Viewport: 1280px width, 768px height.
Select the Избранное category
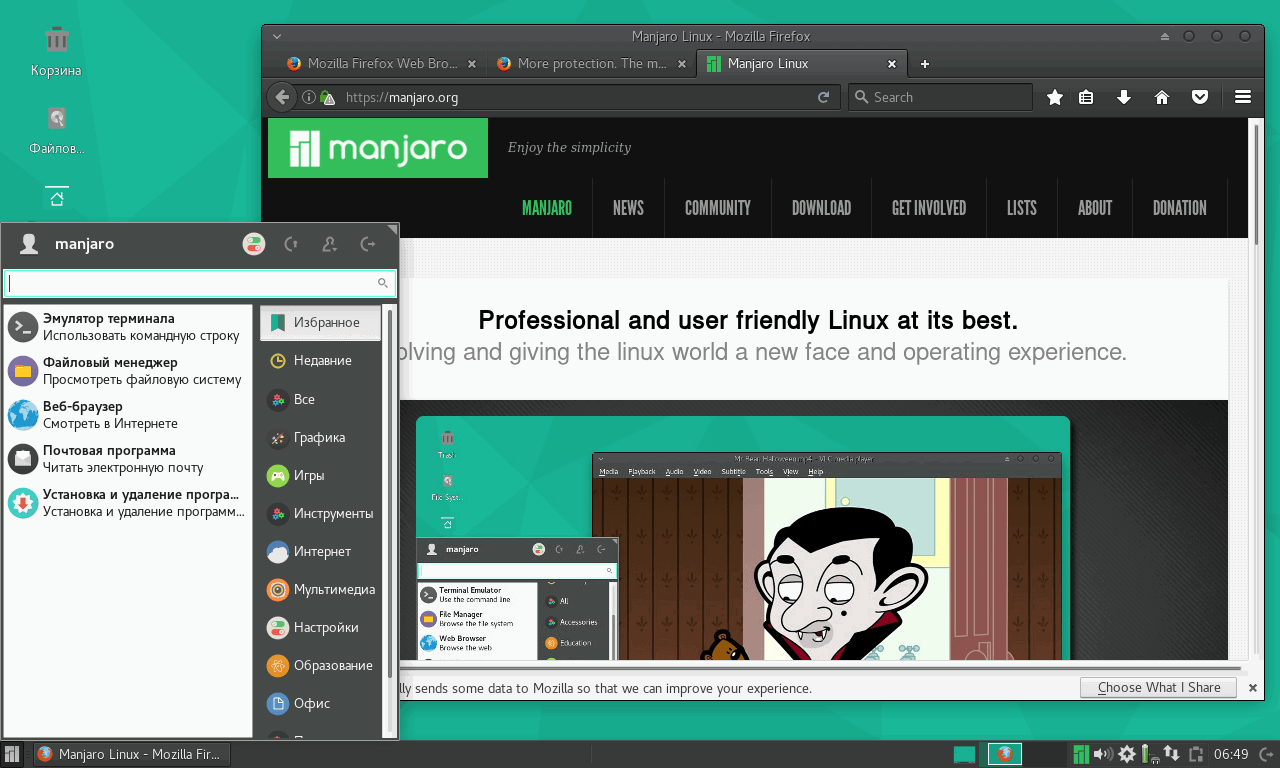pos(321,323)
